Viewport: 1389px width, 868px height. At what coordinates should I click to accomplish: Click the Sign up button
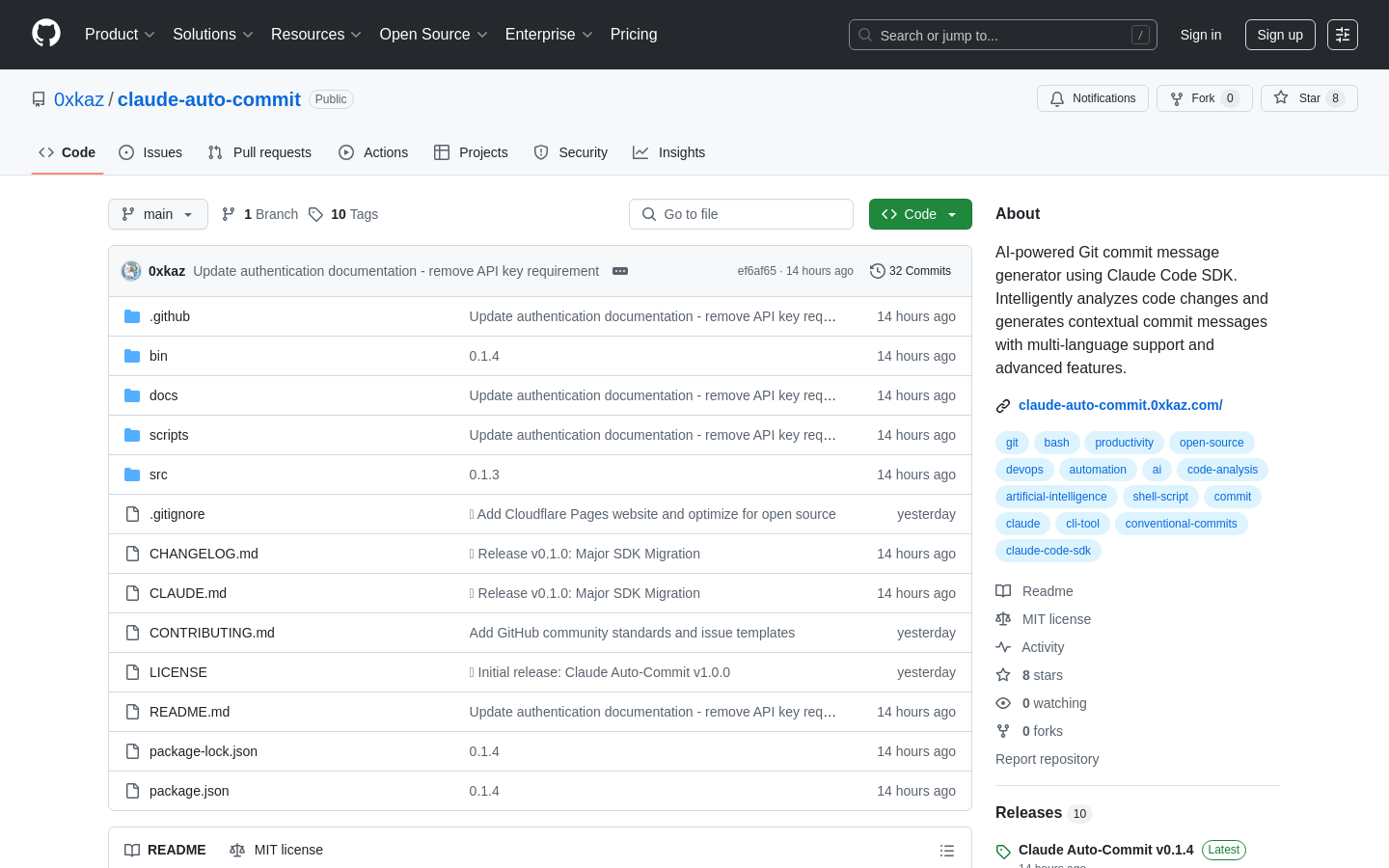(x=1280, y=35)
